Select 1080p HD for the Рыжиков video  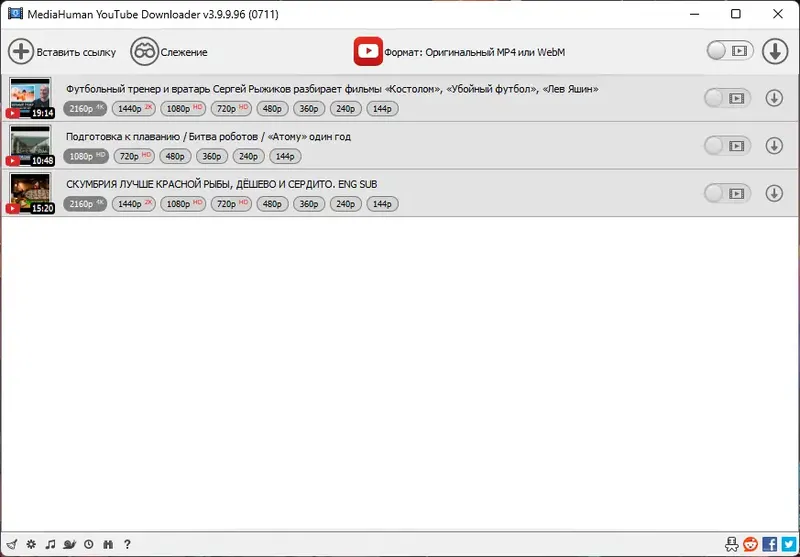click(x=183, y=109)
